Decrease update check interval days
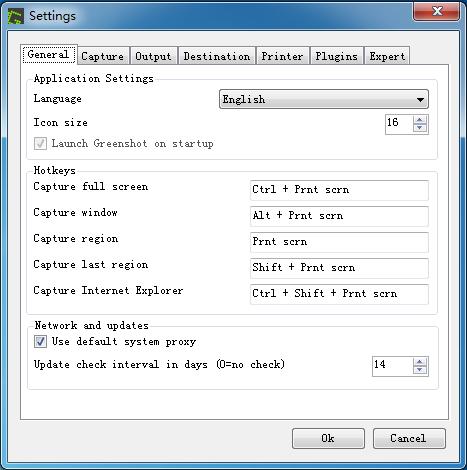The width and height of the screenshot is (467, 470). [x=420, y=370]
